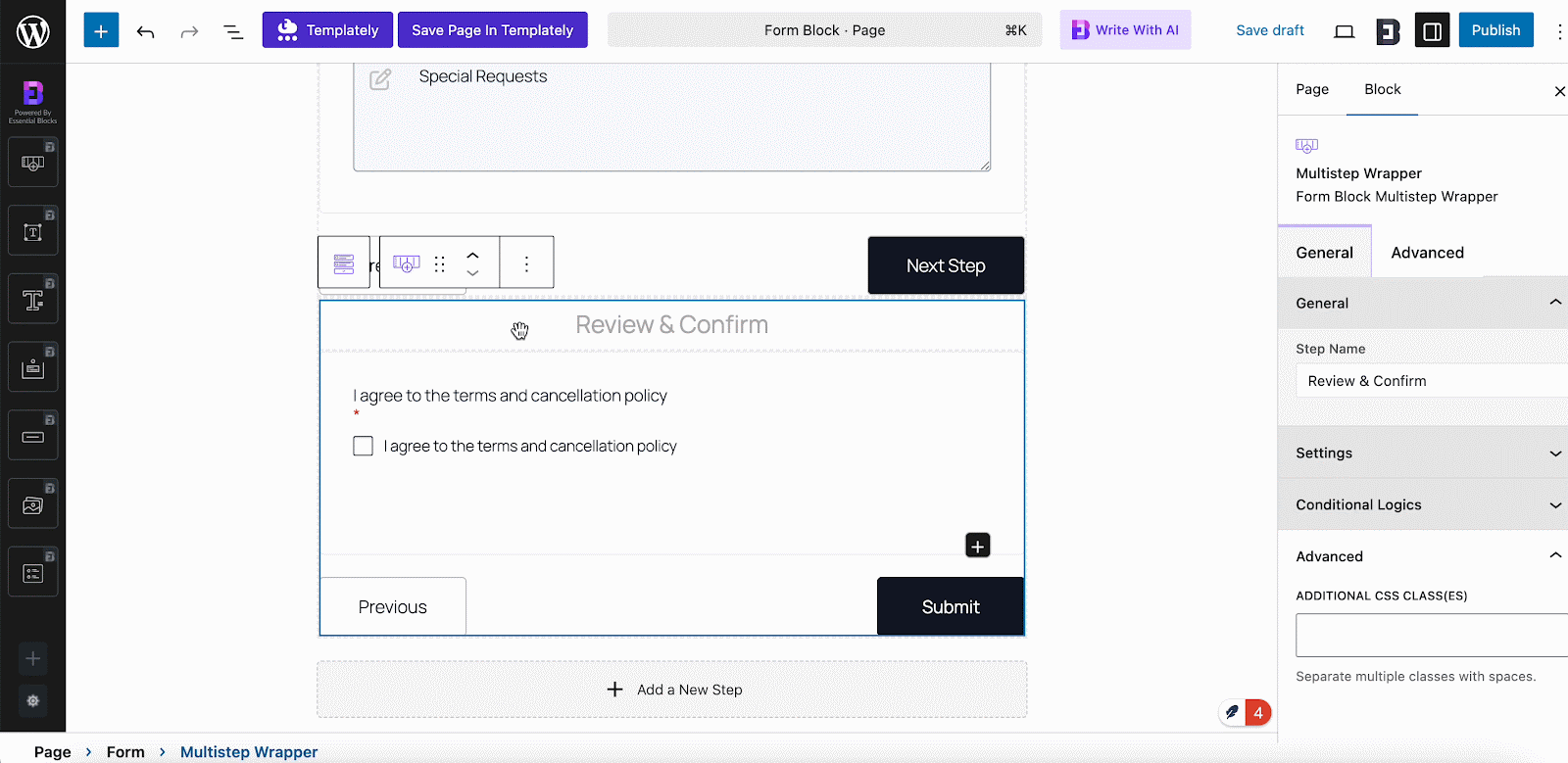Click the terms and cancellation policy field label
This screenshot has height=763, width=1568.
click(510, 396)
